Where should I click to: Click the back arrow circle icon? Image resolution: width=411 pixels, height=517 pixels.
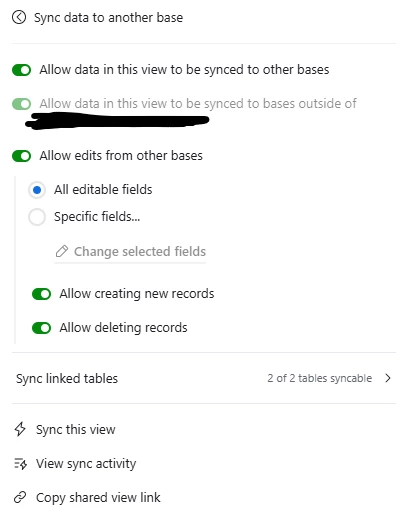click(x=19, y=17)
